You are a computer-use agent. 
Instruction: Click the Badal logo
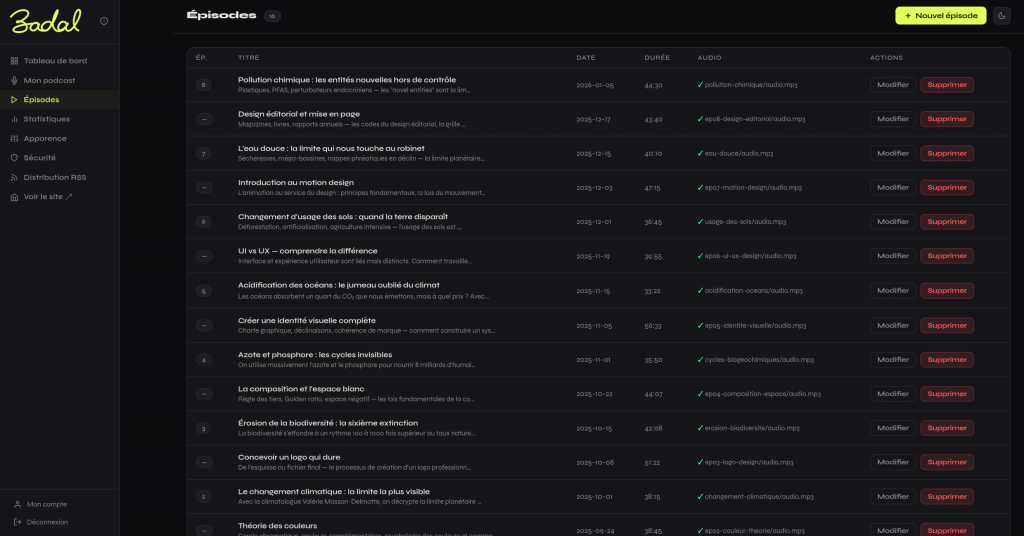point(47,20)
